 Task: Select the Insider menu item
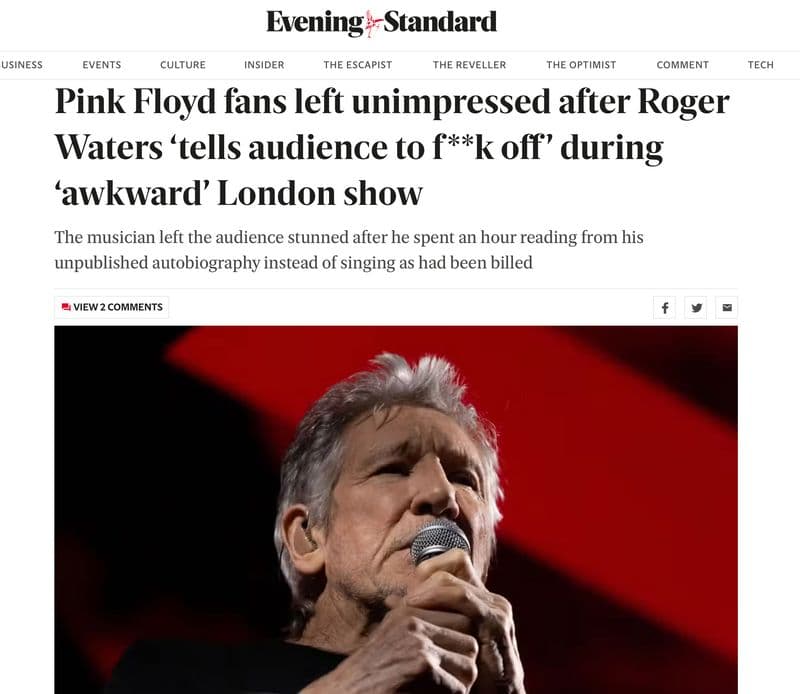264,65
